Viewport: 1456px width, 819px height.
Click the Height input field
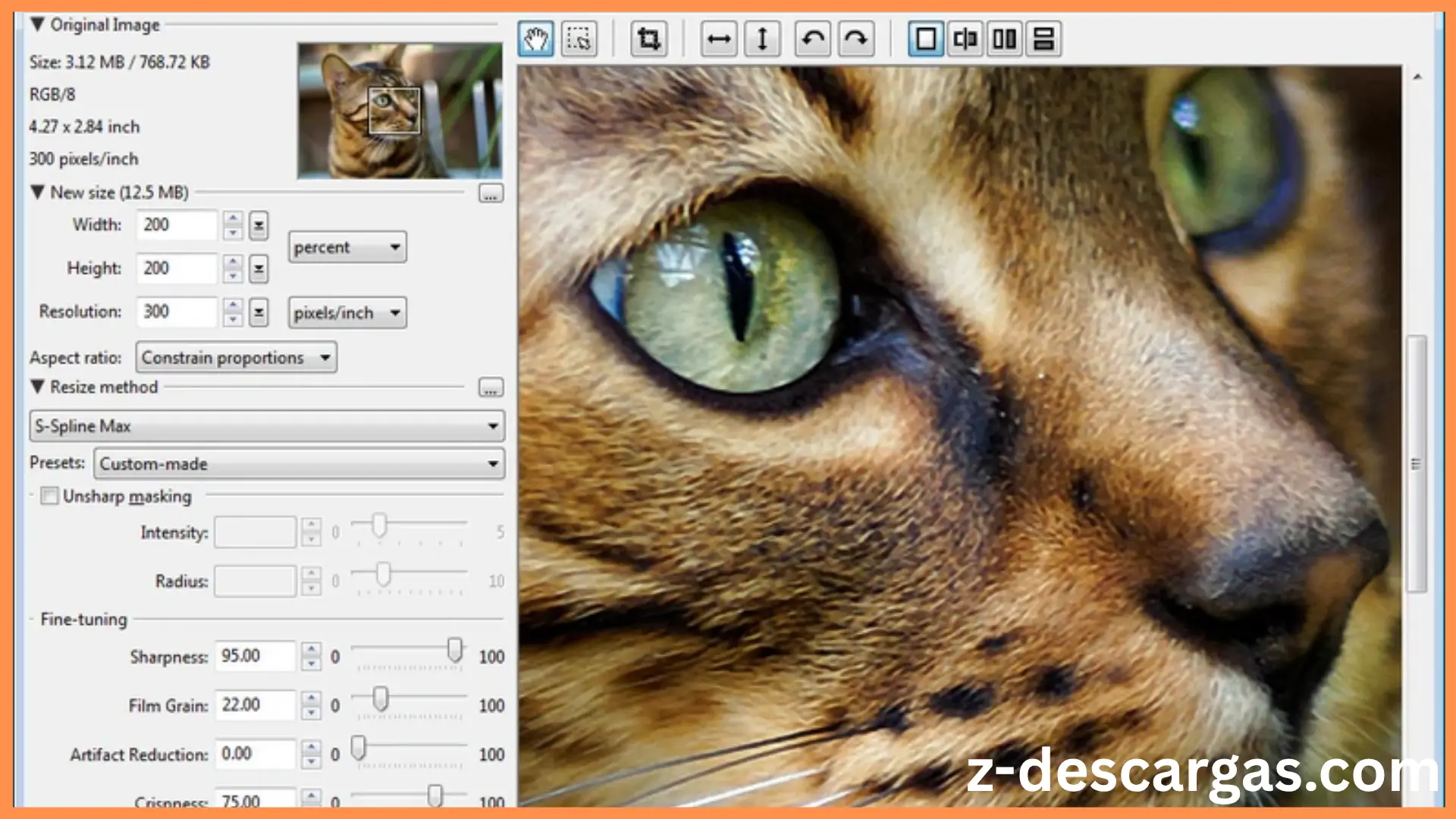pos(177,268)
